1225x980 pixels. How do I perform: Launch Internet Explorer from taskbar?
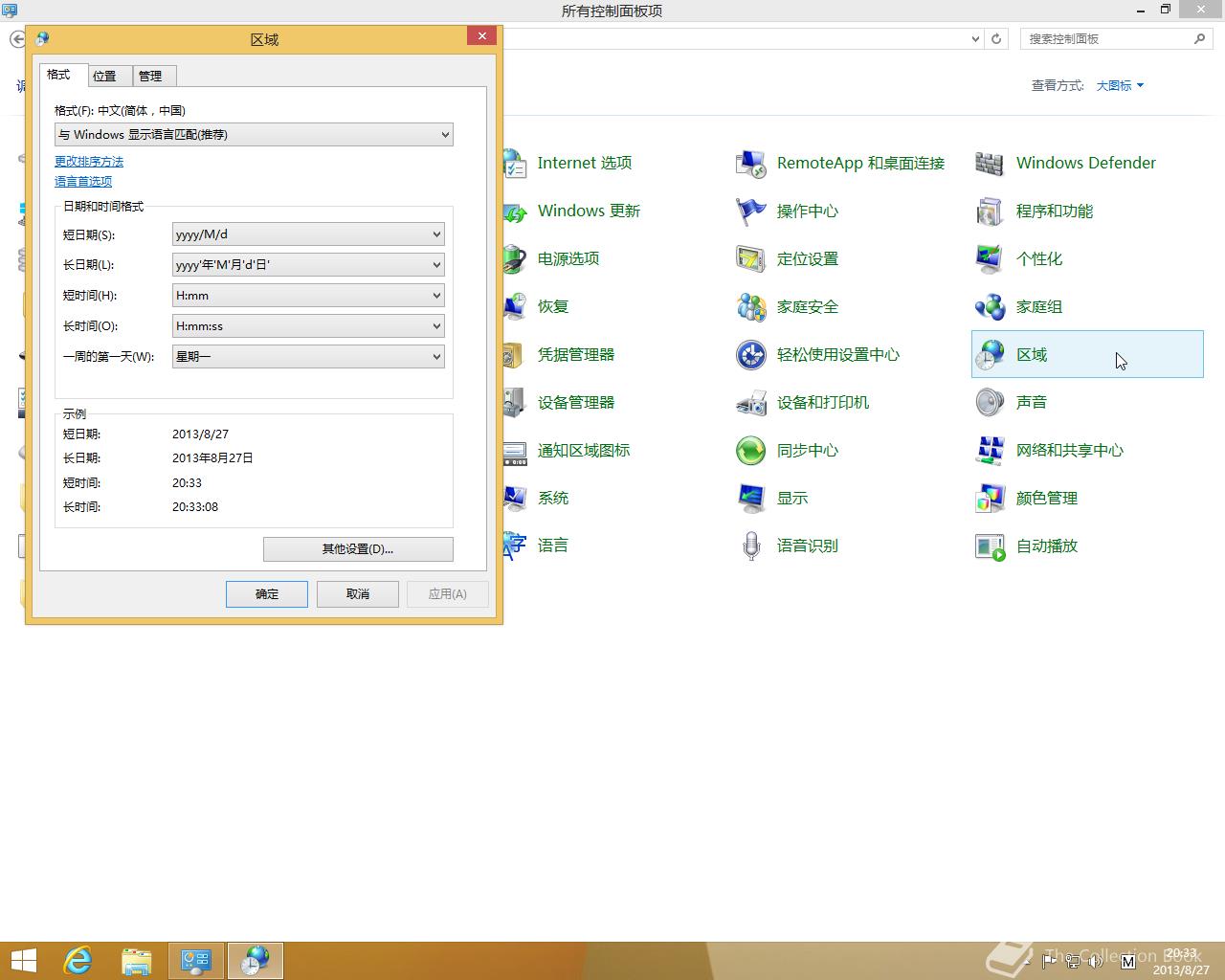(x=78, y=961)
